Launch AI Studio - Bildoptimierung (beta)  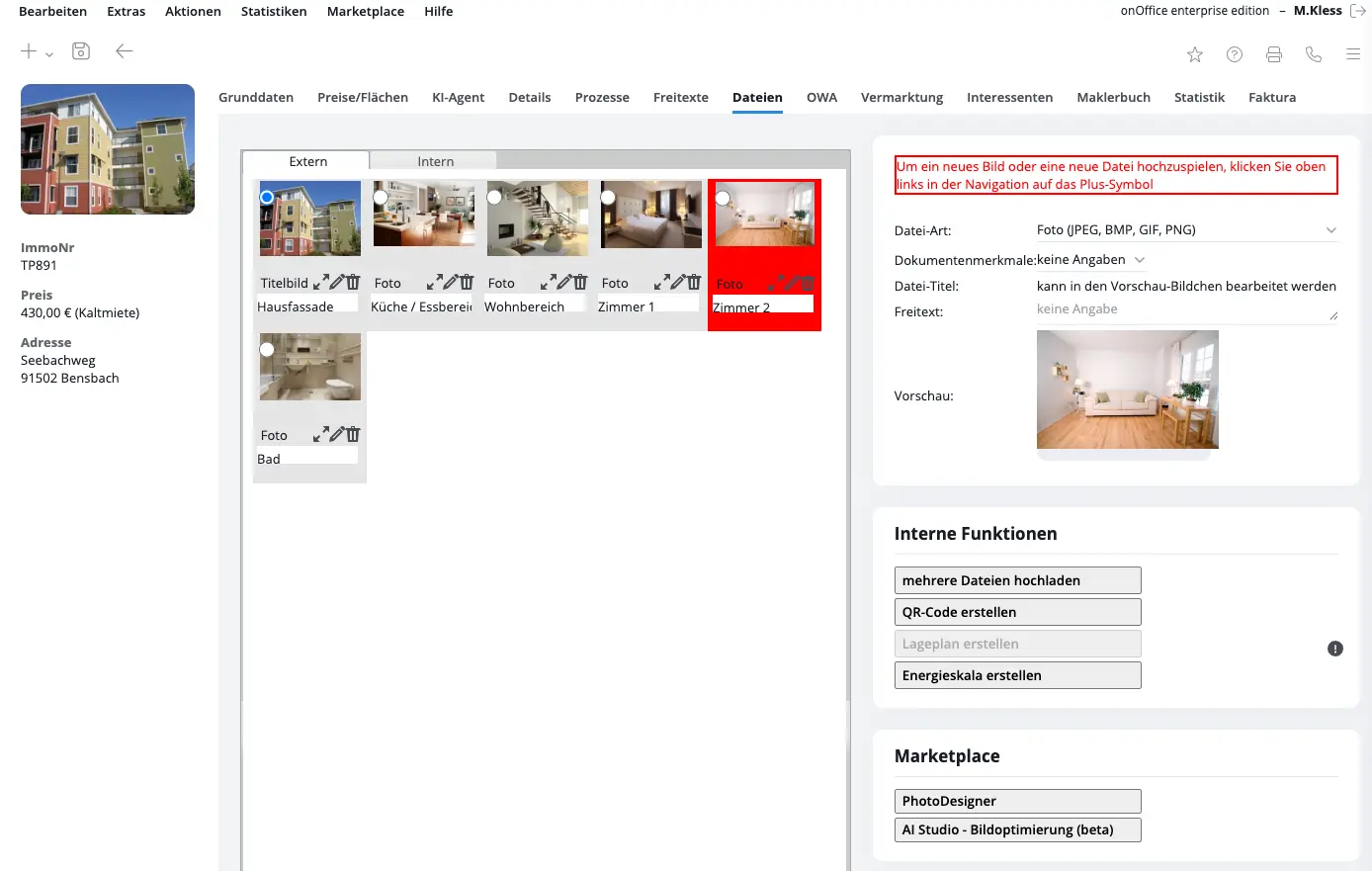pos(1017,829)
